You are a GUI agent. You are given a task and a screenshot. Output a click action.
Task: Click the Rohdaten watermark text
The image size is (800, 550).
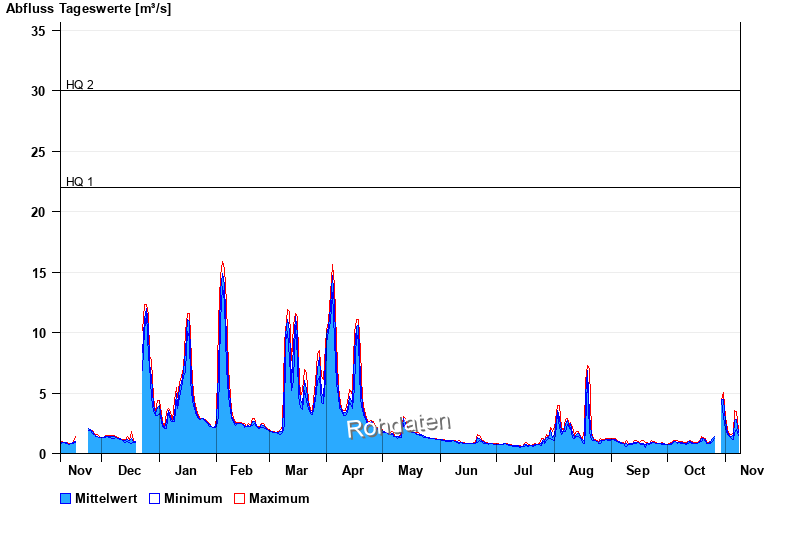coord(399,426)
